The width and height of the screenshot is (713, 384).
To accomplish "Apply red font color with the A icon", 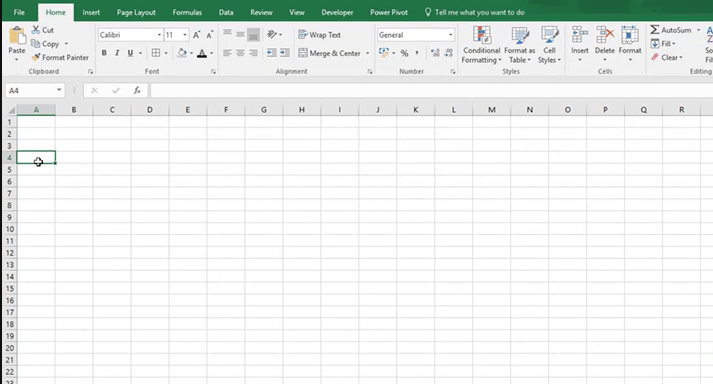I will (x=202, y=53).
